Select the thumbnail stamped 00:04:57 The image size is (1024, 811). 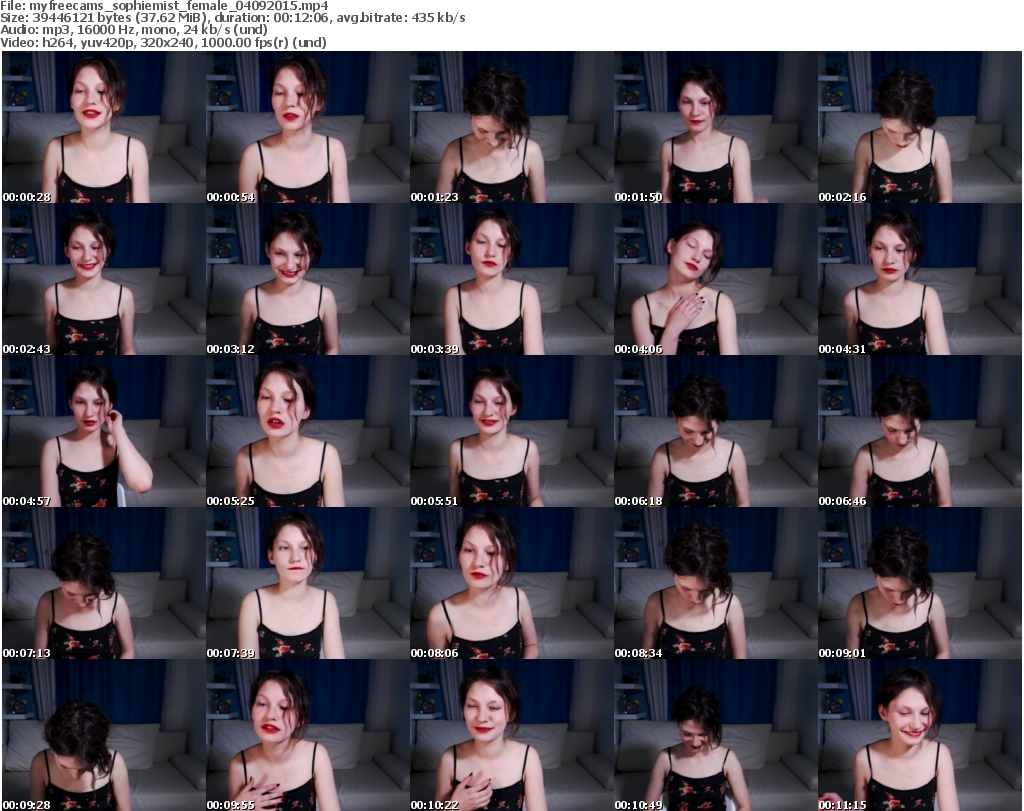click(104, 432)
